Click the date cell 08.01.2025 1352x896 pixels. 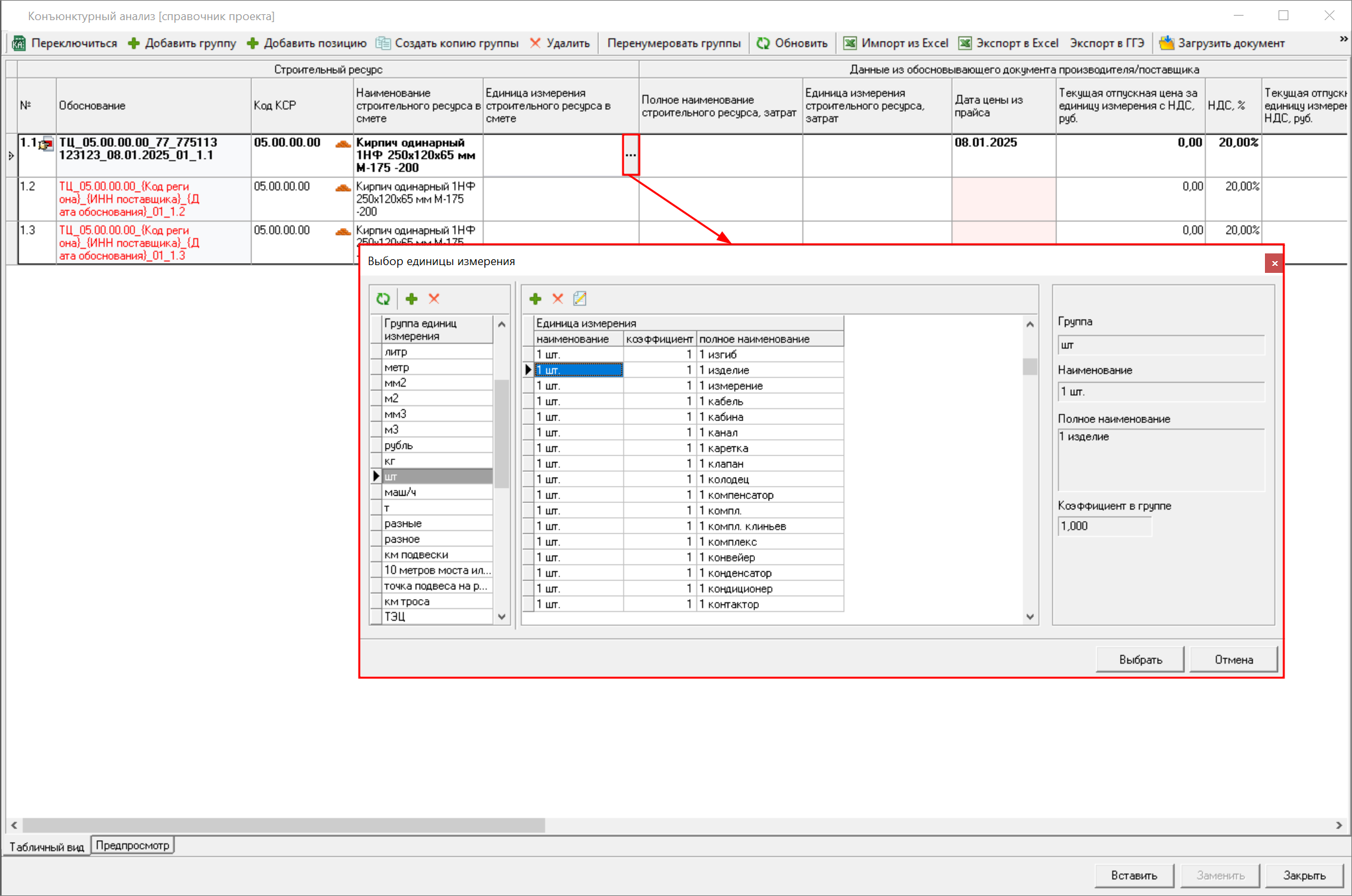1004,156
